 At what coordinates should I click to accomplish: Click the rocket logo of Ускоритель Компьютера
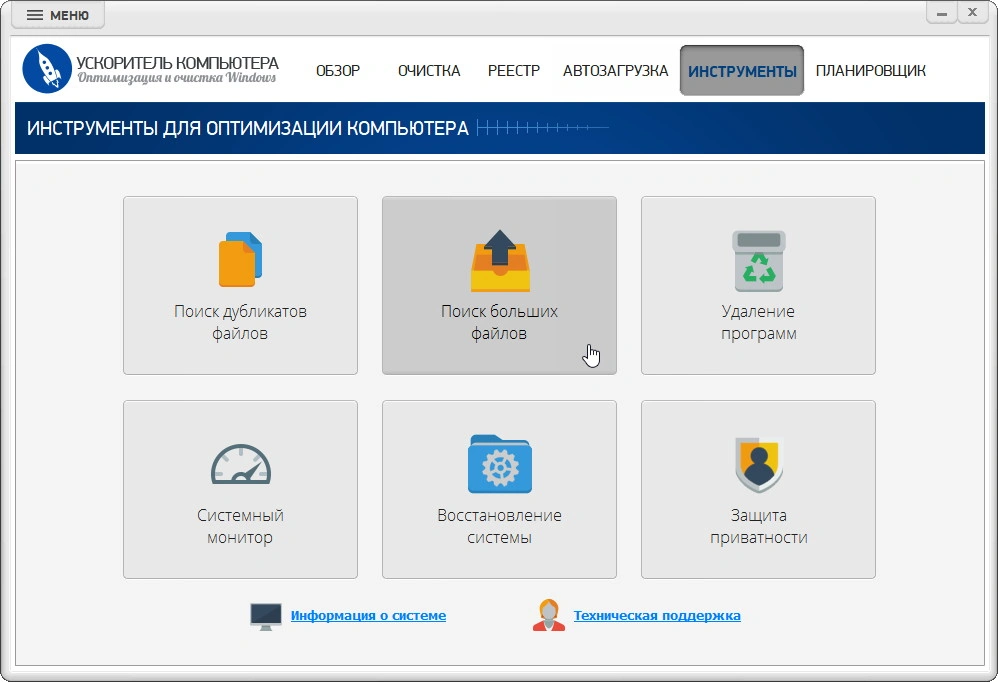(x=47, y=69)
